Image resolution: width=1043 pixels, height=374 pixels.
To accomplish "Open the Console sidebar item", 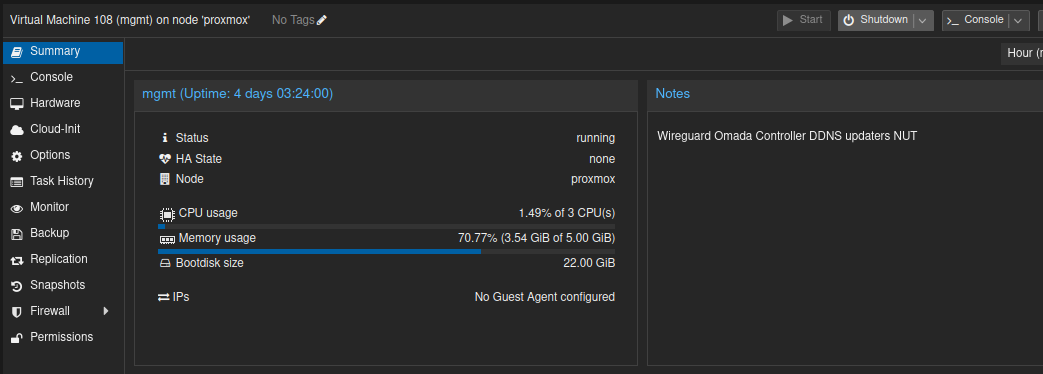I will [63, 77].
